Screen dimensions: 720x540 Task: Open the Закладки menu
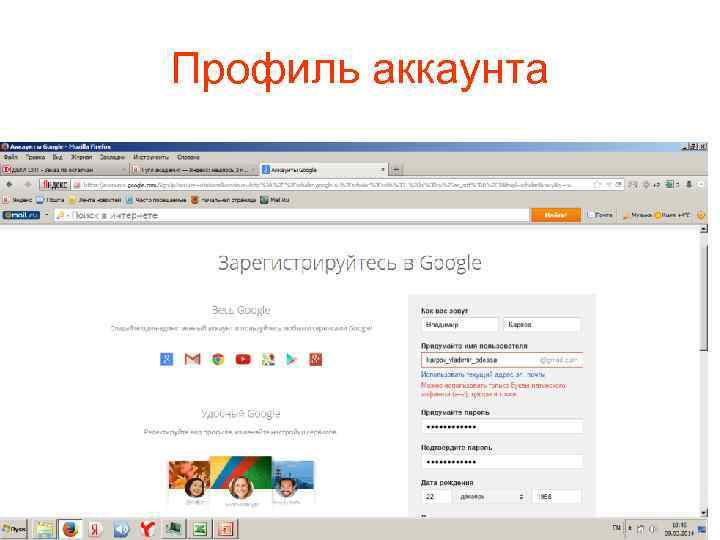coord(112,157)
